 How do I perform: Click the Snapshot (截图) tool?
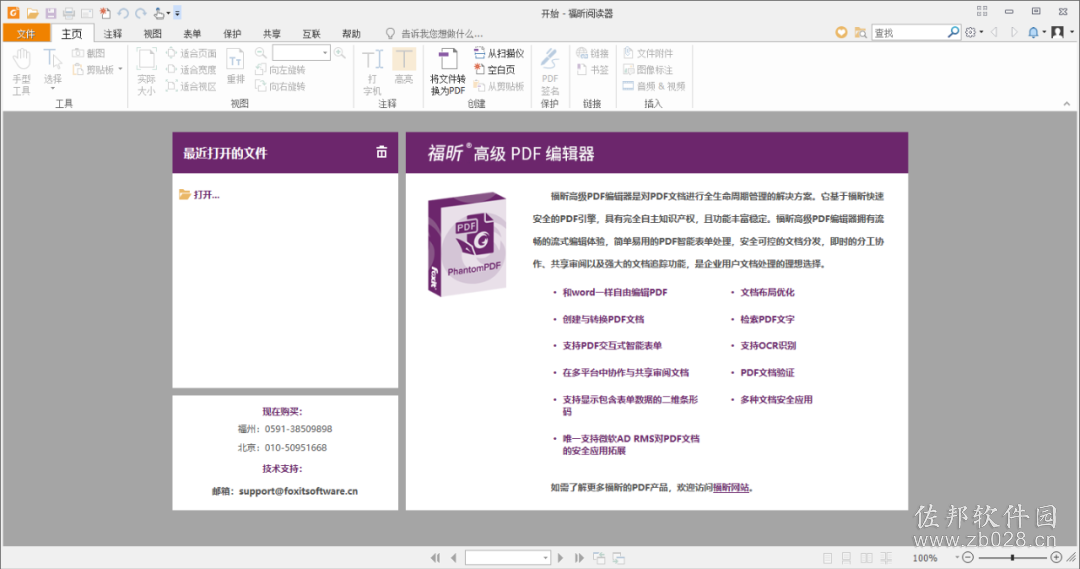[x=89, y=53]
